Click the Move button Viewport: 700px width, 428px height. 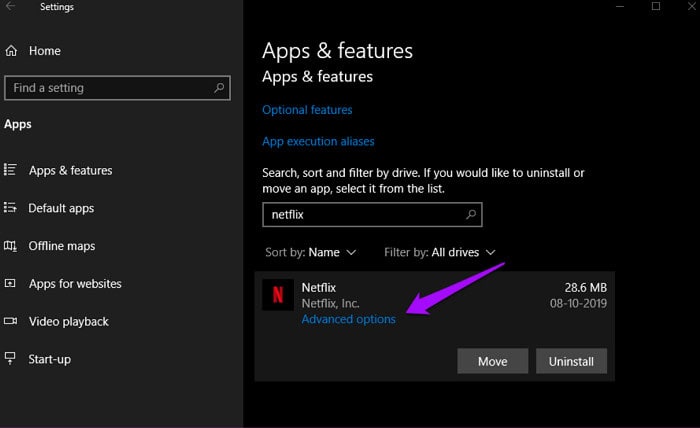click(492, 361)
